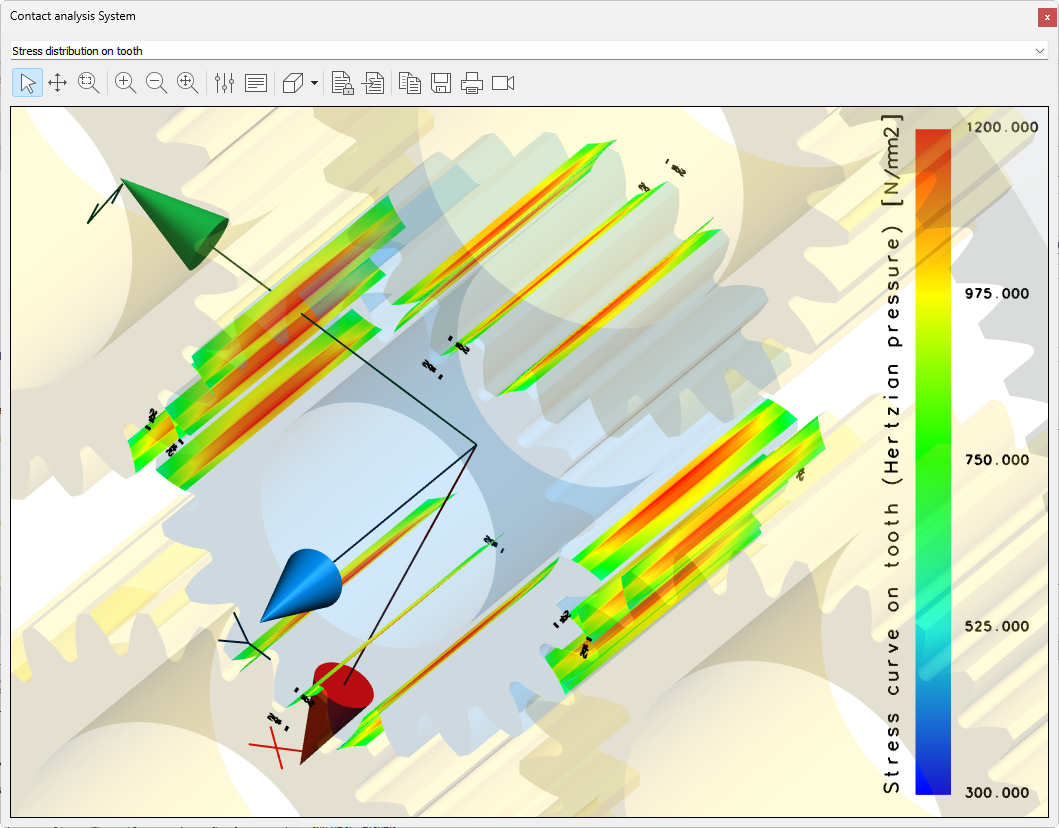This screenshot has height=828, width=1059.
Task: Close the Contact analysis System window
Action: 1047,17
